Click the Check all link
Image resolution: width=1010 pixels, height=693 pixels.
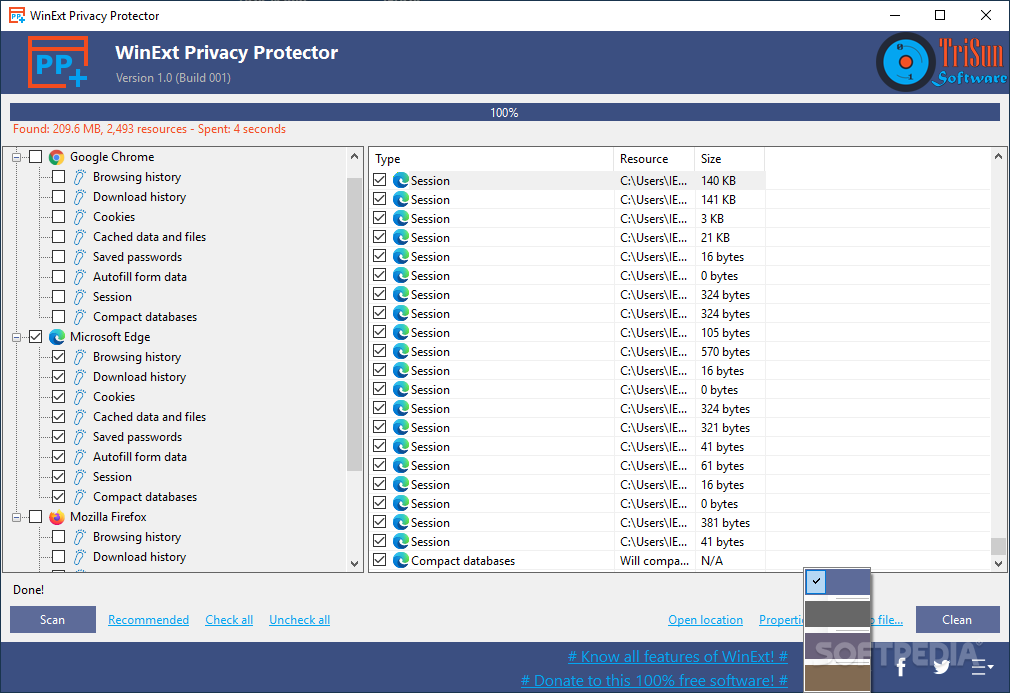click(229, 620)
